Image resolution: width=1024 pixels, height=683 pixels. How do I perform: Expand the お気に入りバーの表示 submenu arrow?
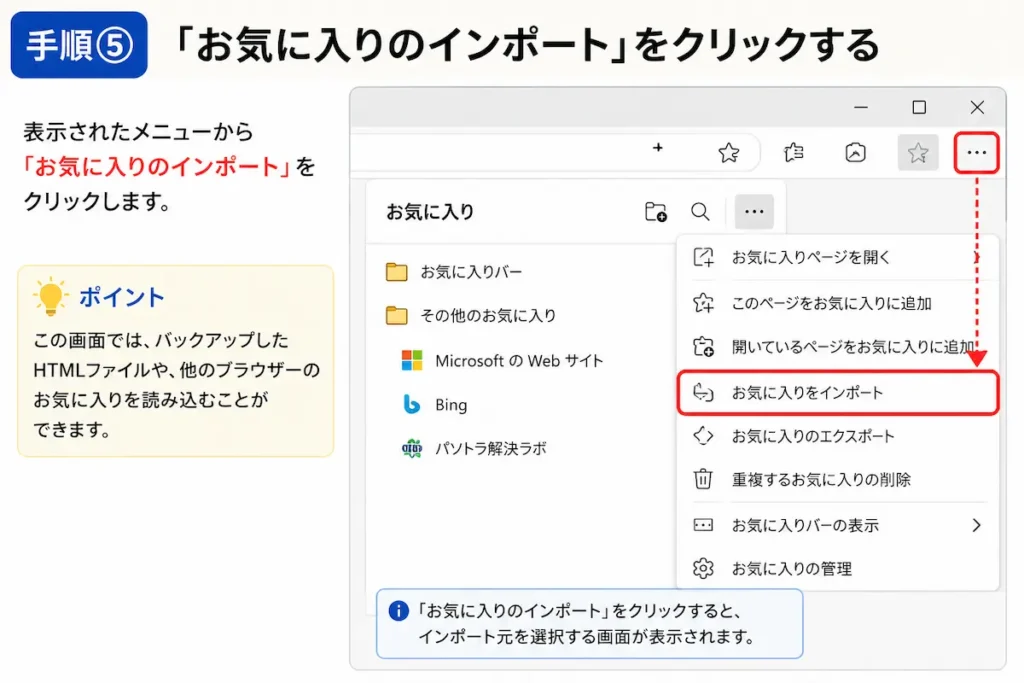point(976,525)
